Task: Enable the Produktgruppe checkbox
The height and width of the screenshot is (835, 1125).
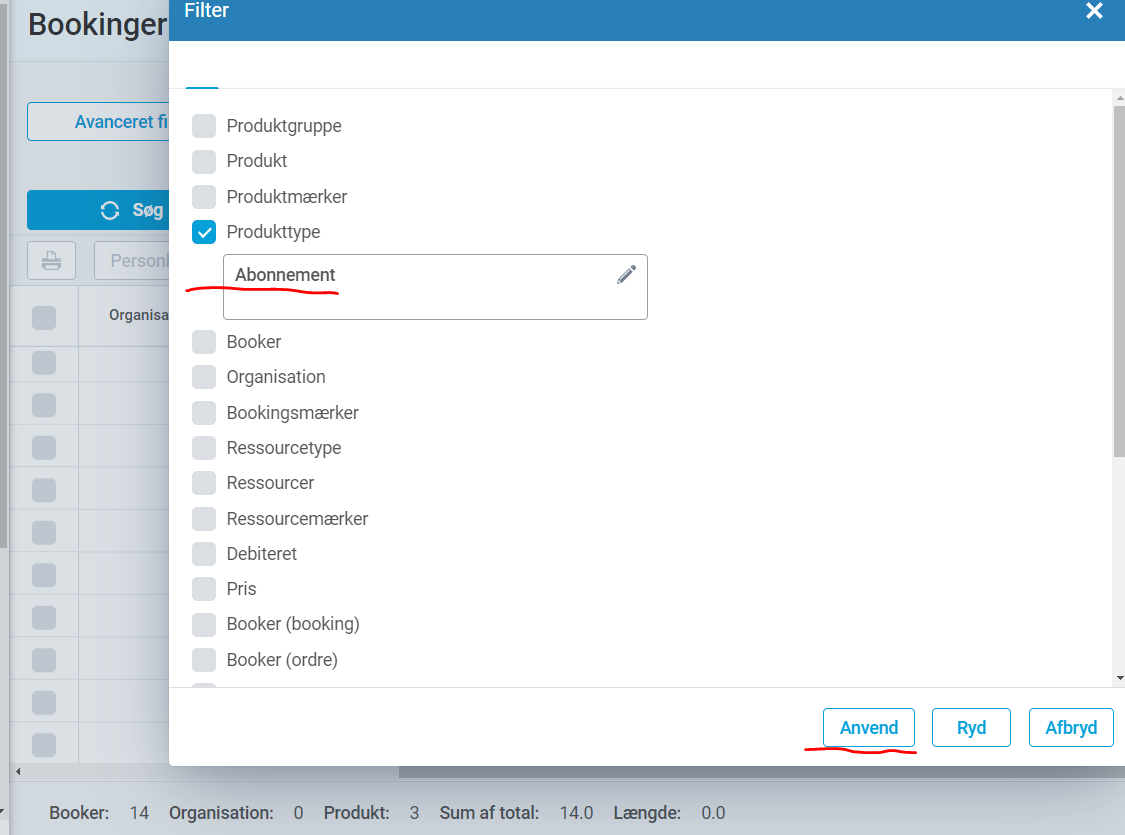Action: (x=204, y=126)
